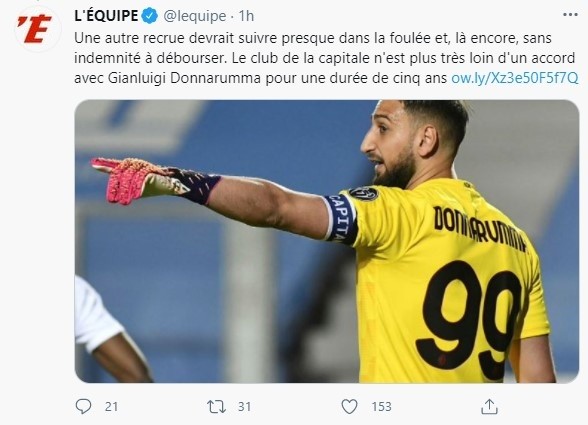588x425 pixels.
Task: Click the 21 replies count
Action: [x=111, y=407]
